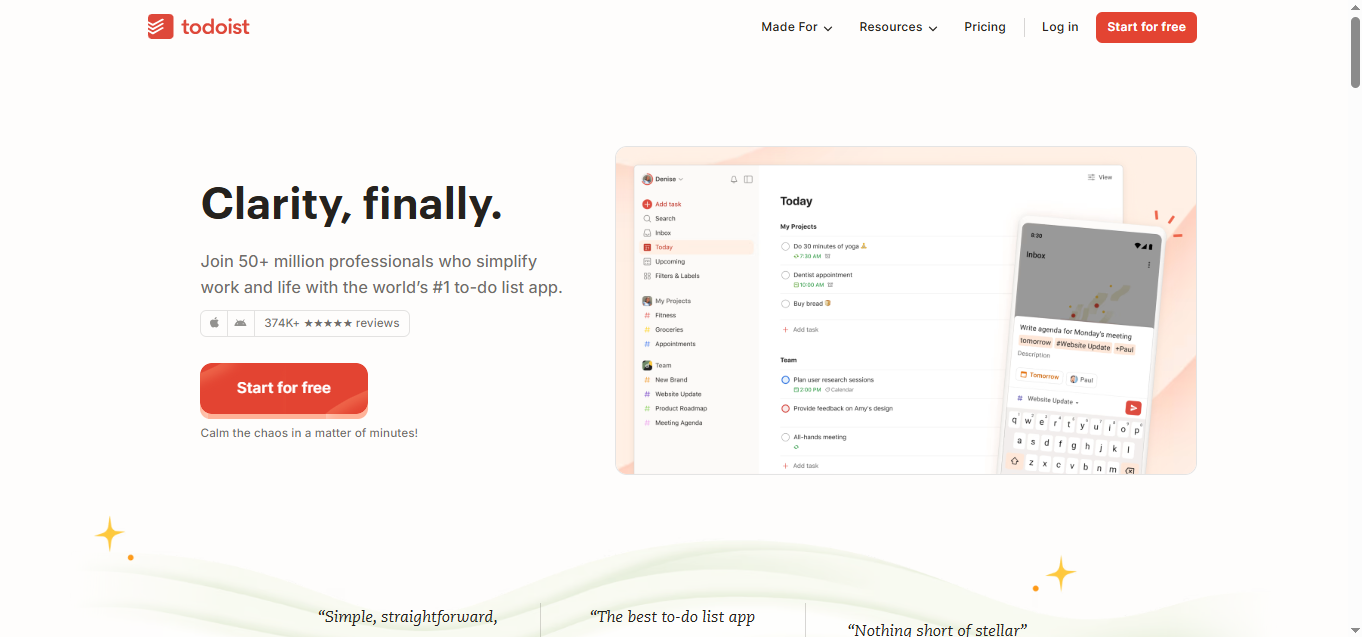Click the three-dot menu on the phone Inbox screen
This screenshot has width=1362, height=637.
tap(1149, 265)
